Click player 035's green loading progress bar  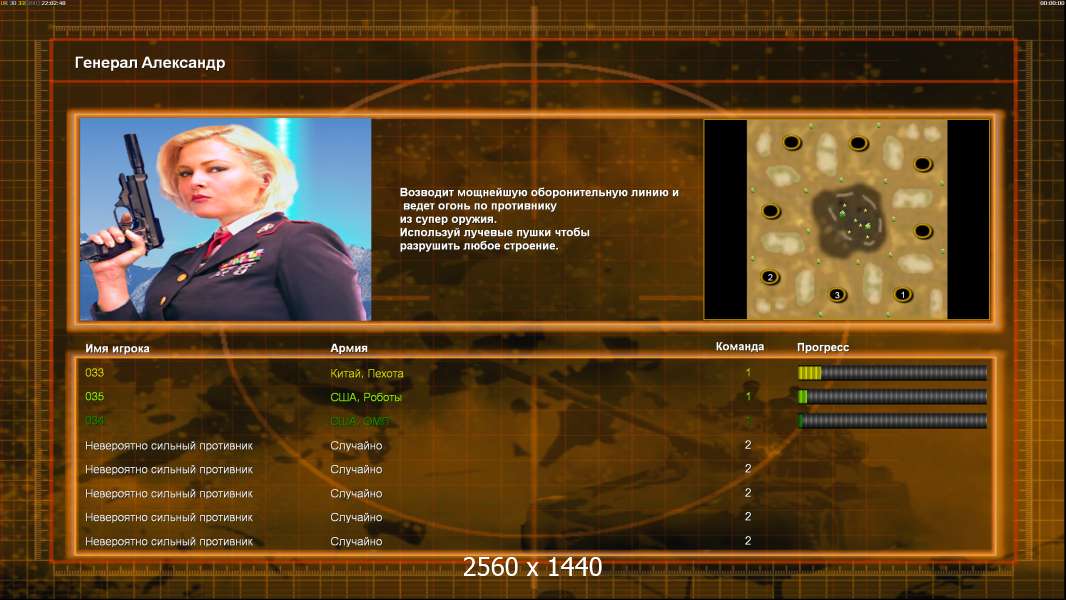892,396
